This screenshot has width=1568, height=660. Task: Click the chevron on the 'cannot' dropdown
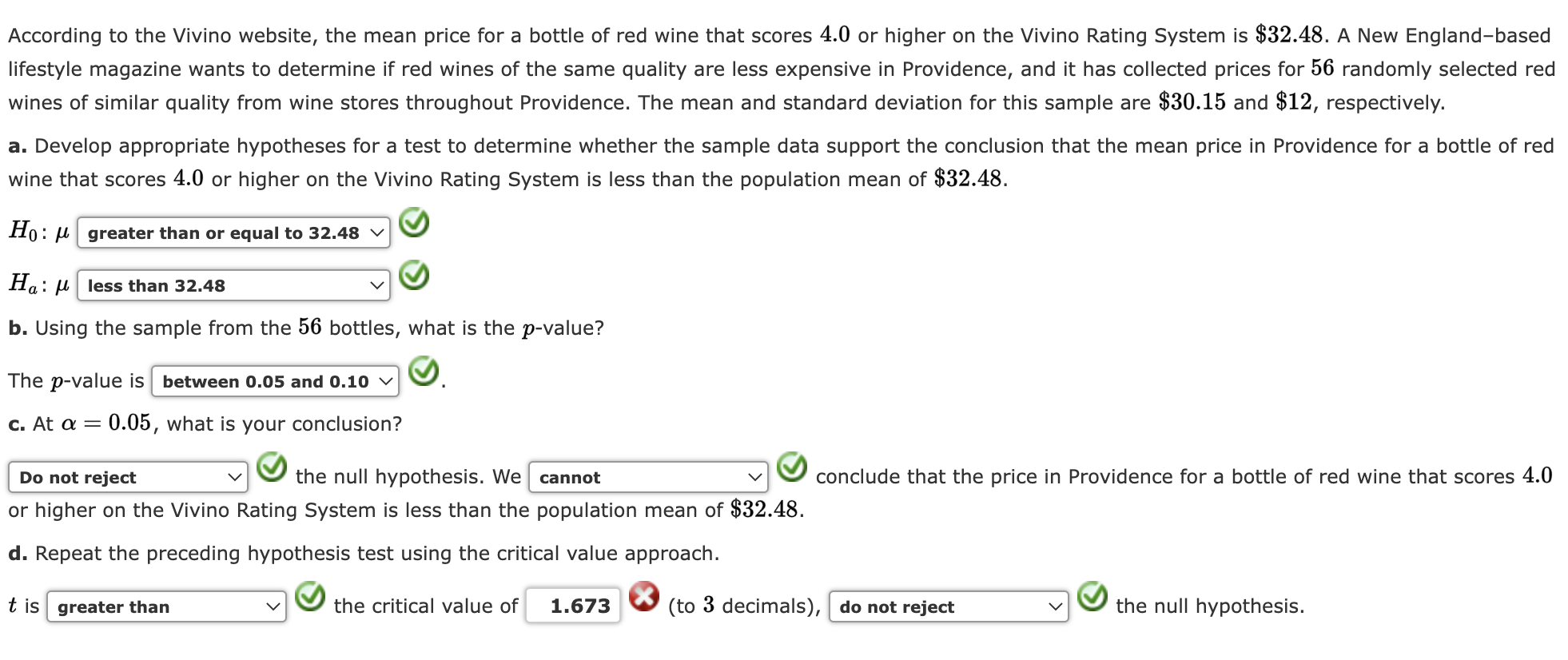(756, 477)
